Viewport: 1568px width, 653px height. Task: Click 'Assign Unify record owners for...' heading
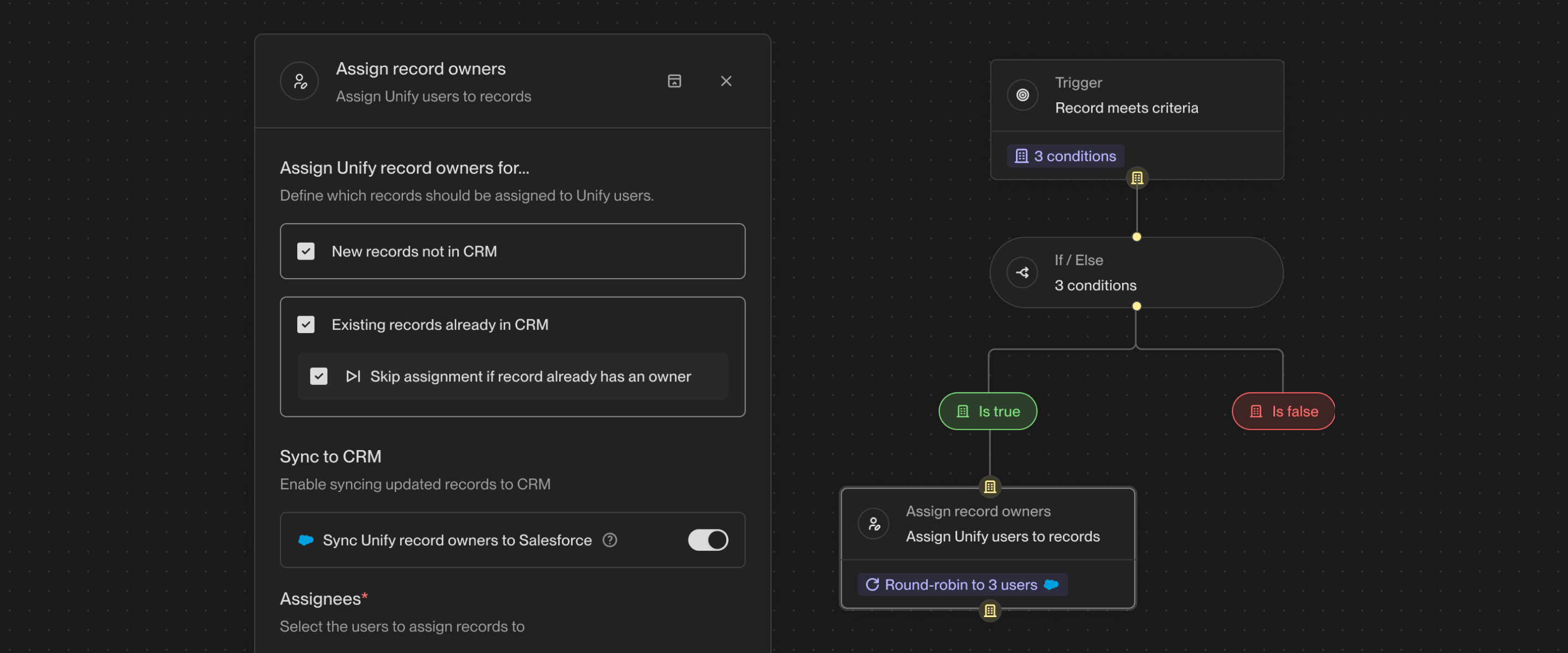[405, 168]
